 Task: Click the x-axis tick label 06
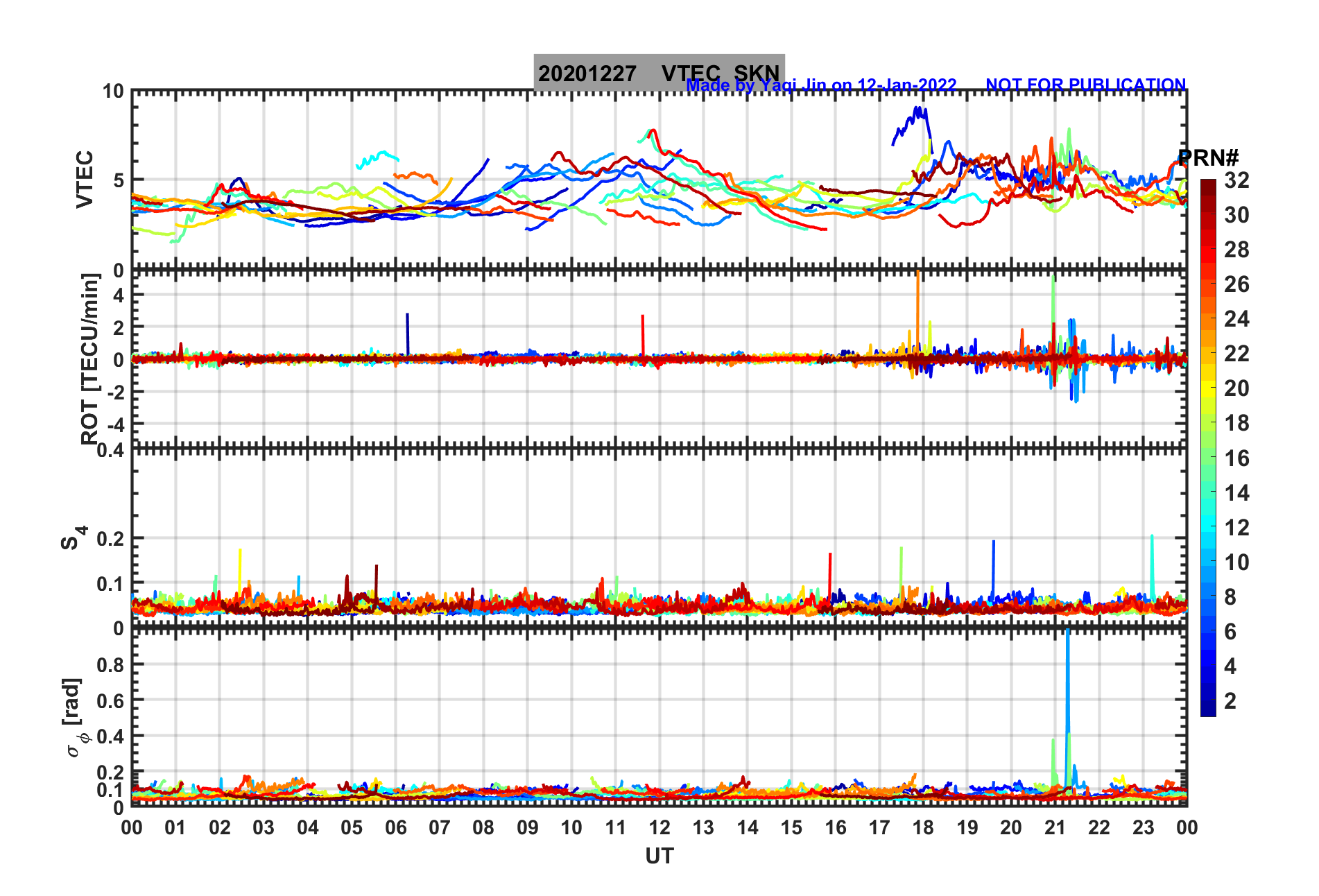click(x=395, y=827)
